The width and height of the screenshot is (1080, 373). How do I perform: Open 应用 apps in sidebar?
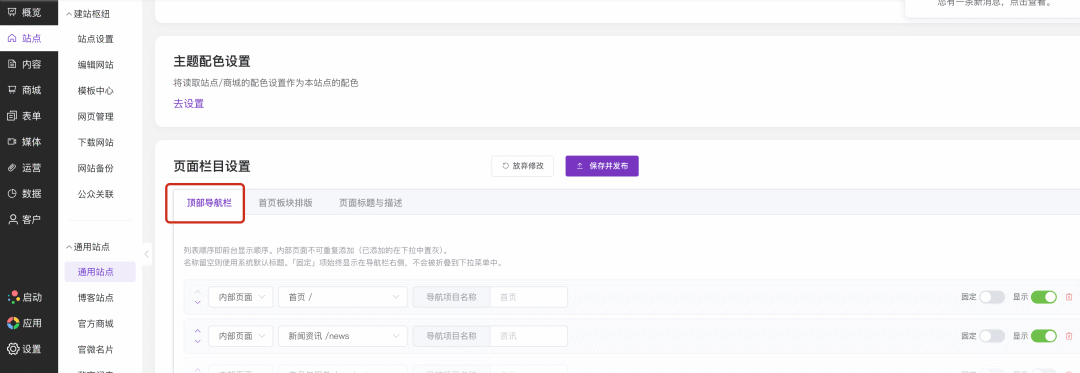25,323
